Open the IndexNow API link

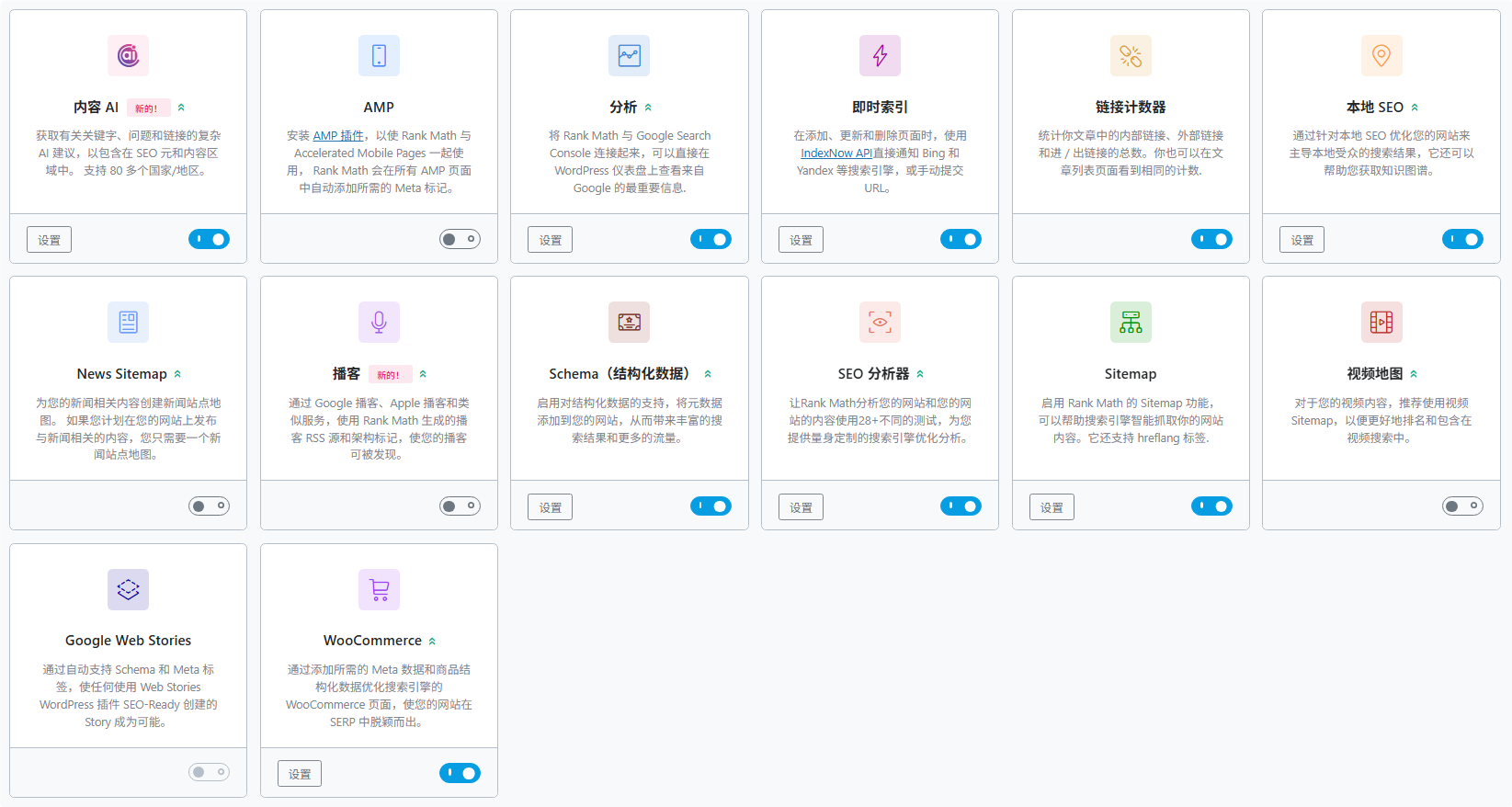click(x=836, y=153)
